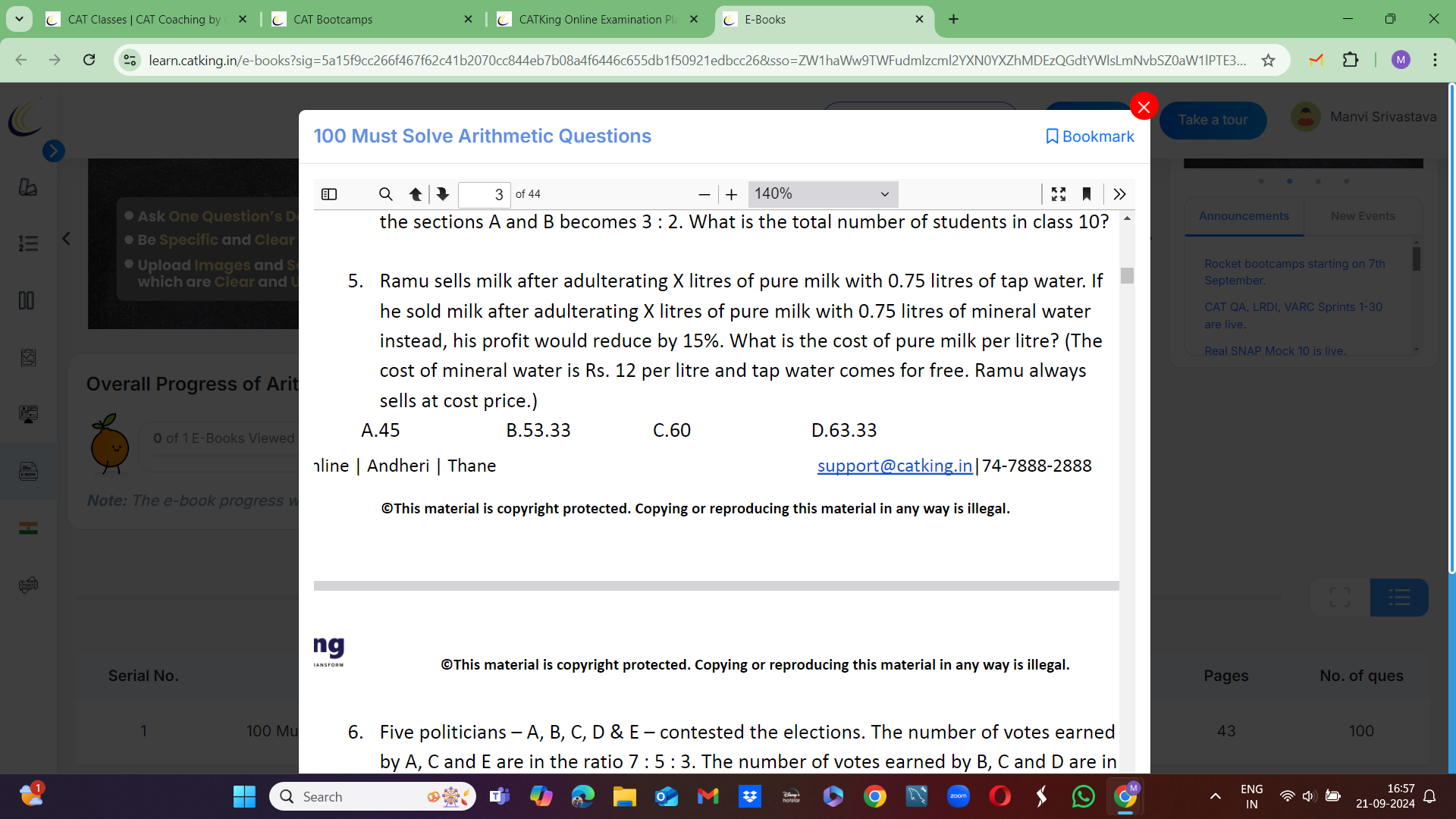Switch to grid view
This screenshot has width=1456, height=819.
1340,598
